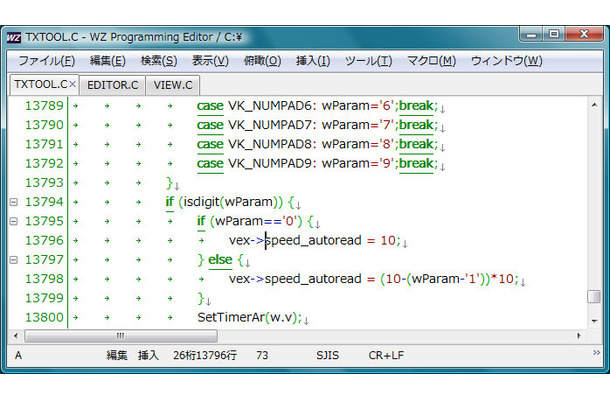Click the vertical scrollbar up arrow
The height and width of the screenshot is (400, 610).
[x=593, y=104]
